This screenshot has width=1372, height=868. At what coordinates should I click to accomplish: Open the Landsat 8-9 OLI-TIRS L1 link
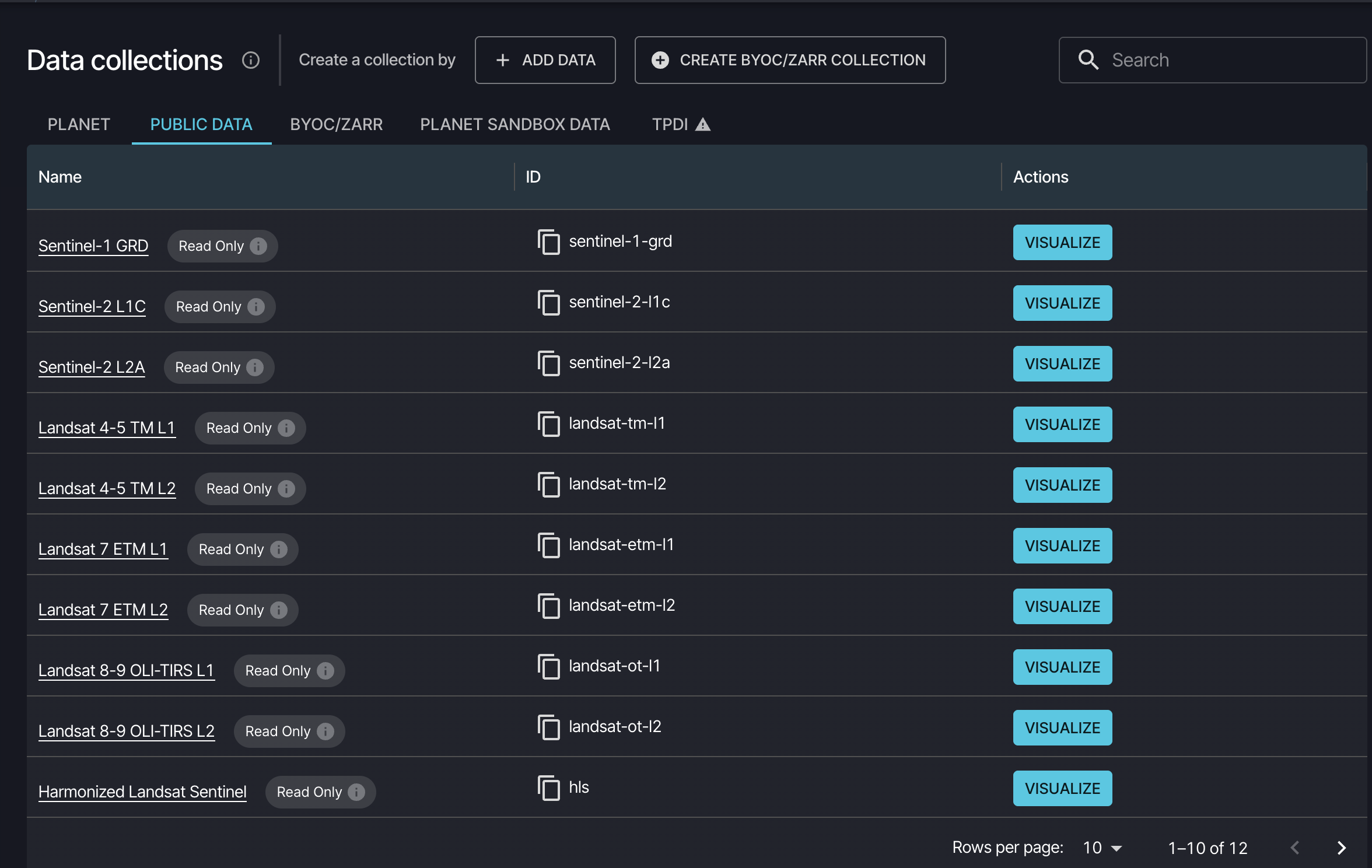(x=126, y=670)
